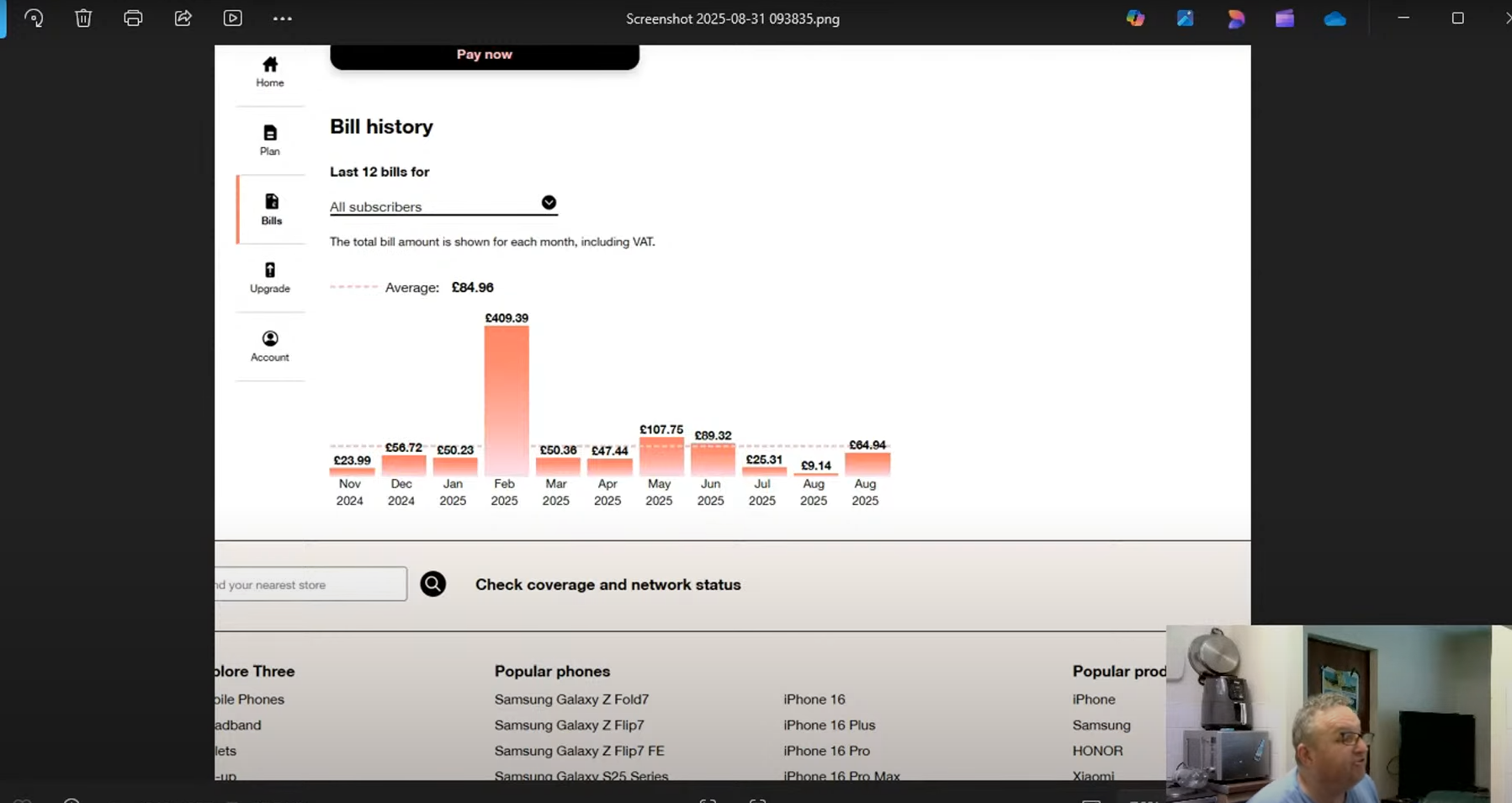Screen dimensions: 1512x803
Task: Click the £23.99 bill amount label
Action: [352, 460]
